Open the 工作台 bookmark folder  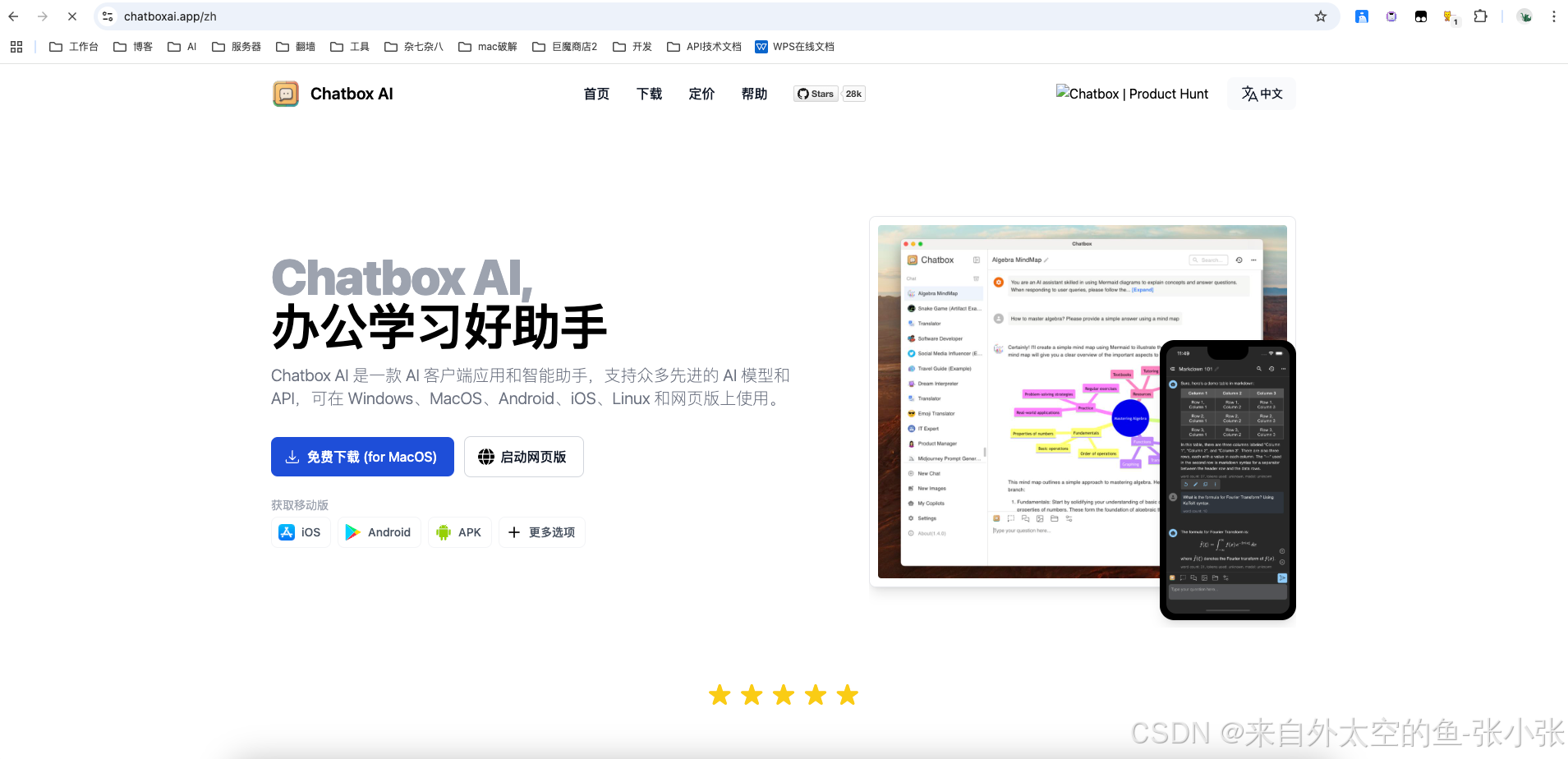point(74,47)
